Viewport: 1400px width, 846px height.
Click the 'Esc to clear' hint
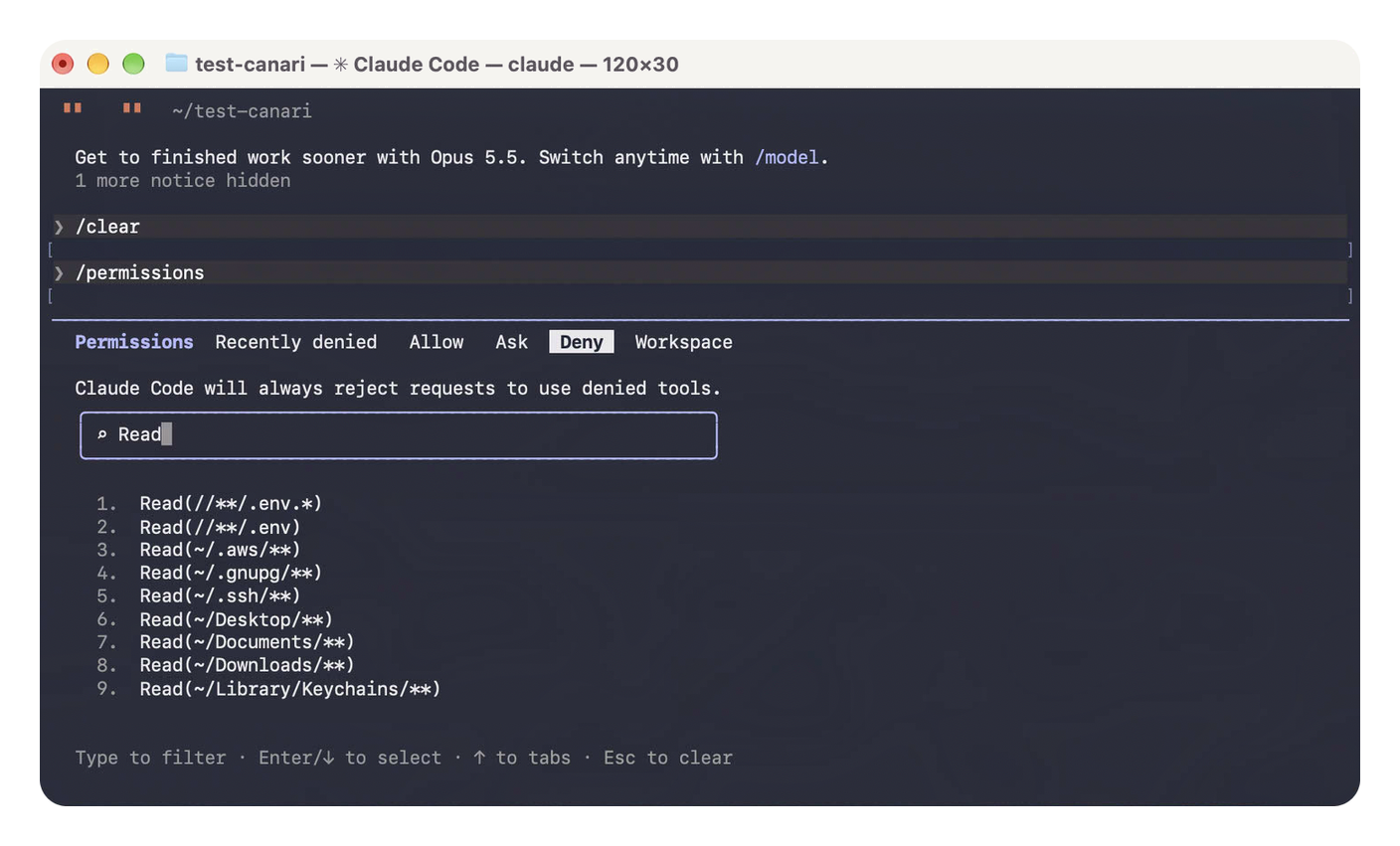pyautogui.click(x=668, y=758)
